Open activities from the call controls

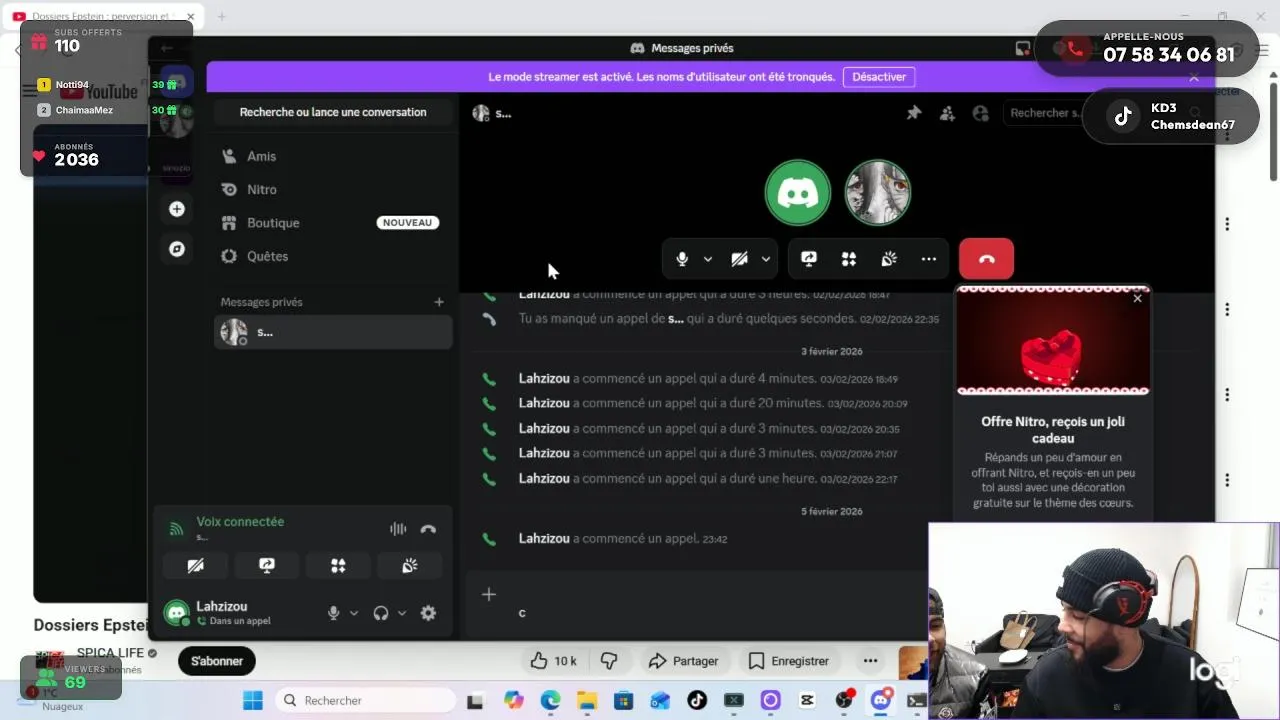tap(849, 259)
